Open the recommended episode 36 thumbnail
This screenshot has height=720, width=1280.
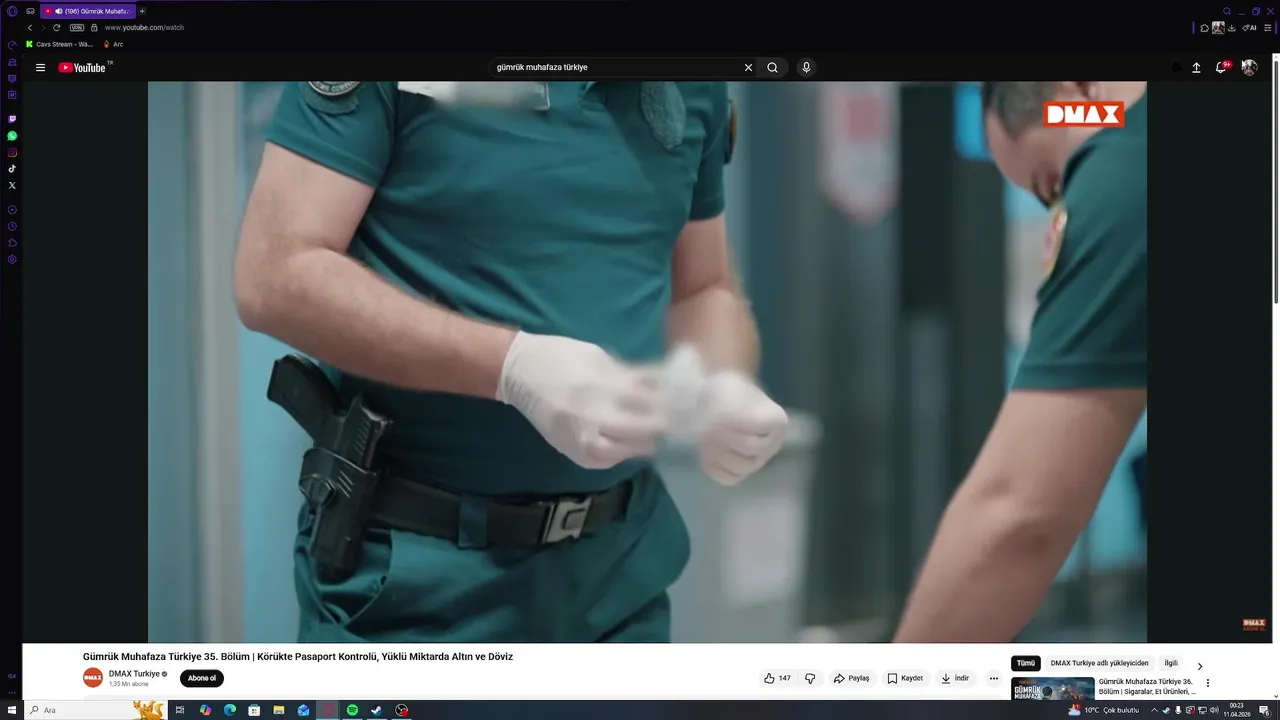pos(1053,689)
